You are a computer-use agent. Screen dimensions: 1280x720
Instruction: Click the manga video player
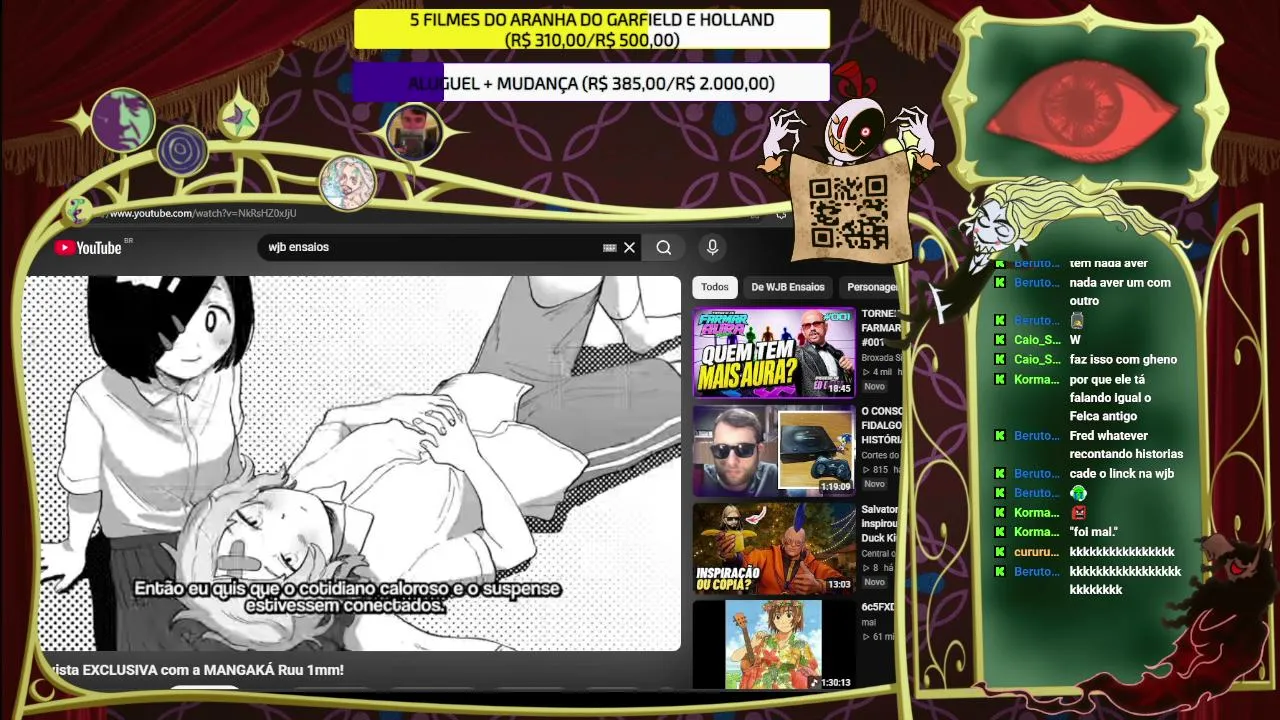[x=352, y=463]
